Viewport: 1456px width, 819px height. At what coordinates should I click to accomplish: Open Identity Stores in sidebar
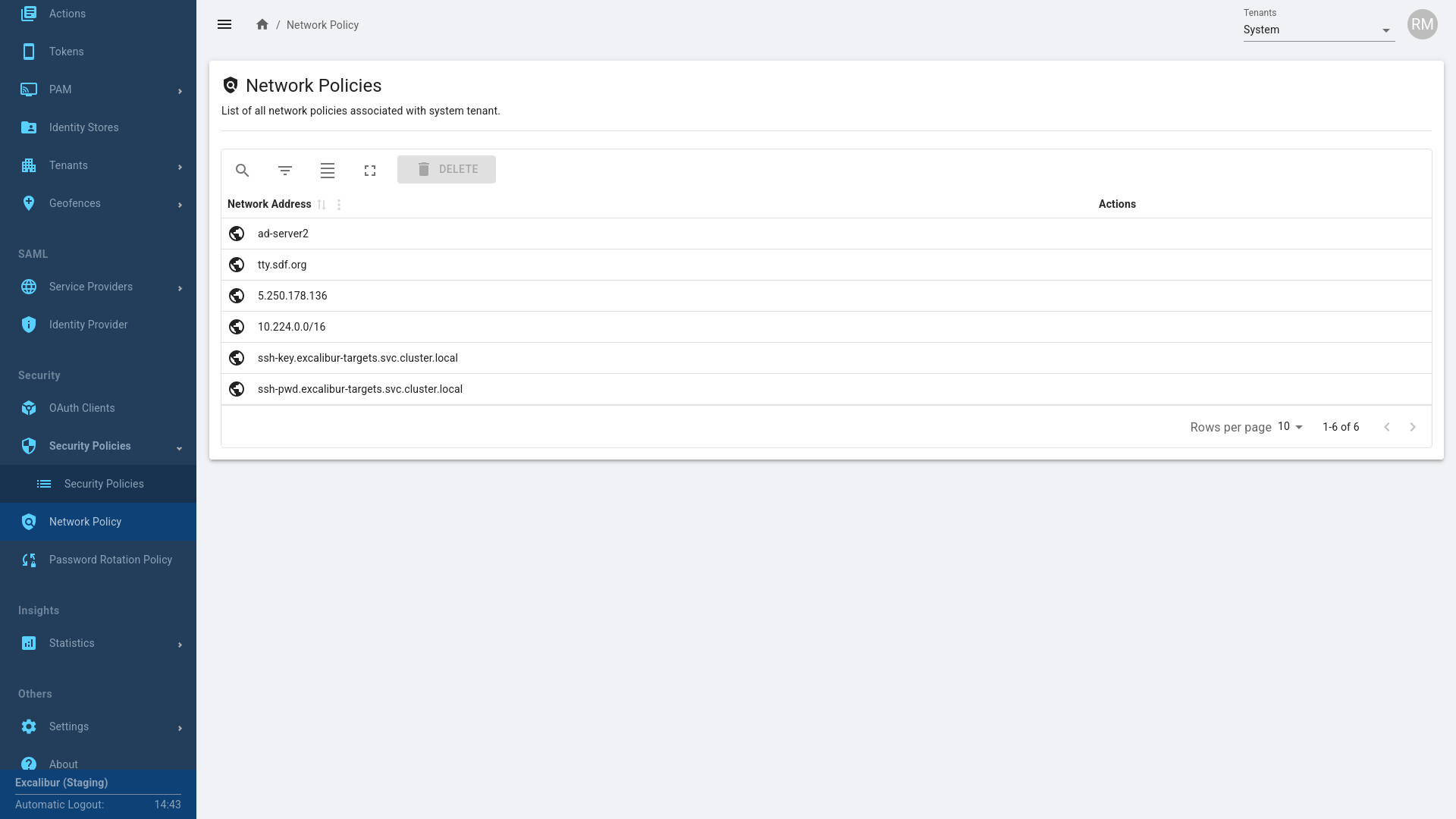[83, 127]
